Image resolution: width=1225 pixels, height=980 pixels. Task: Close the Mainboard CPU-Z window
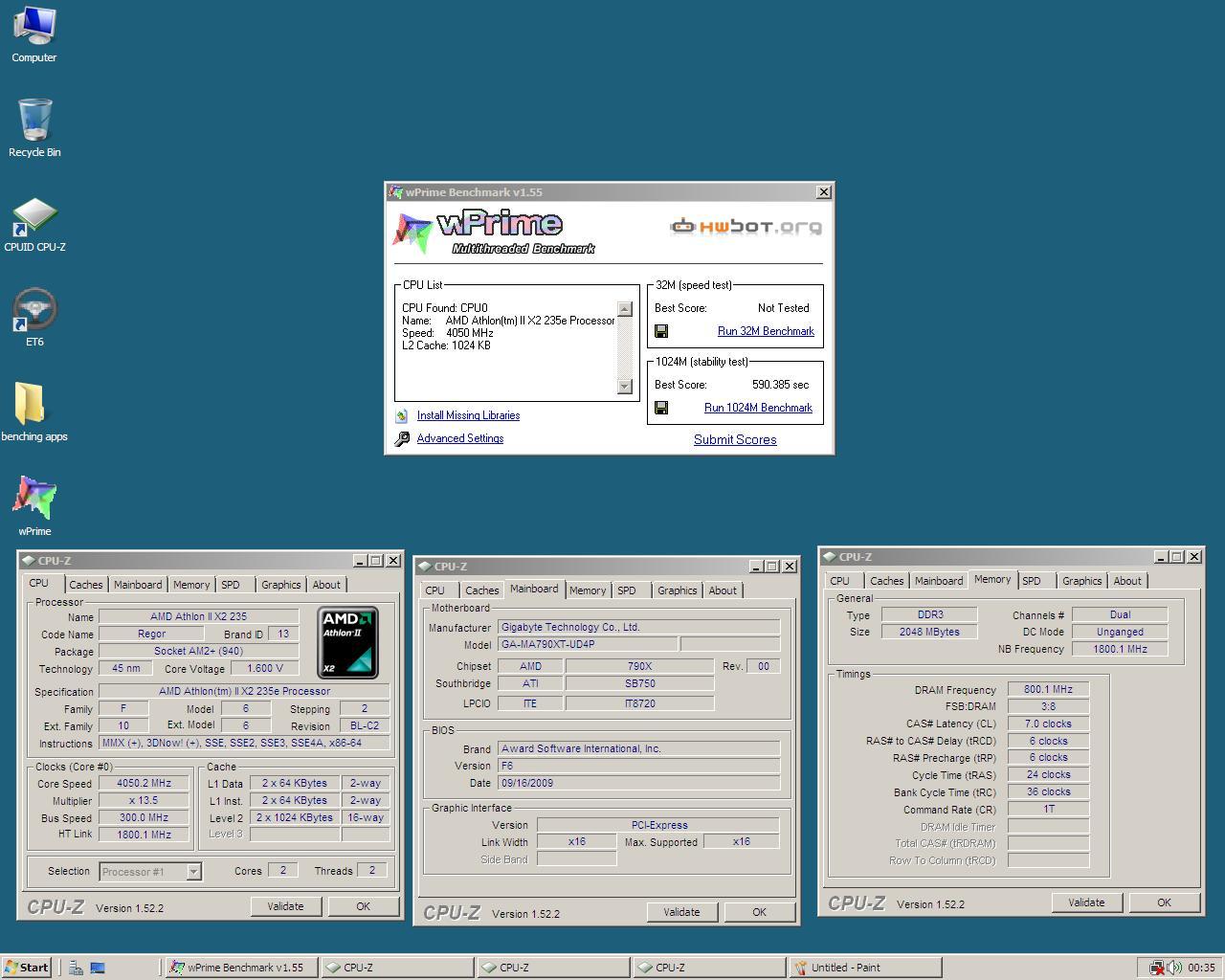789,567
